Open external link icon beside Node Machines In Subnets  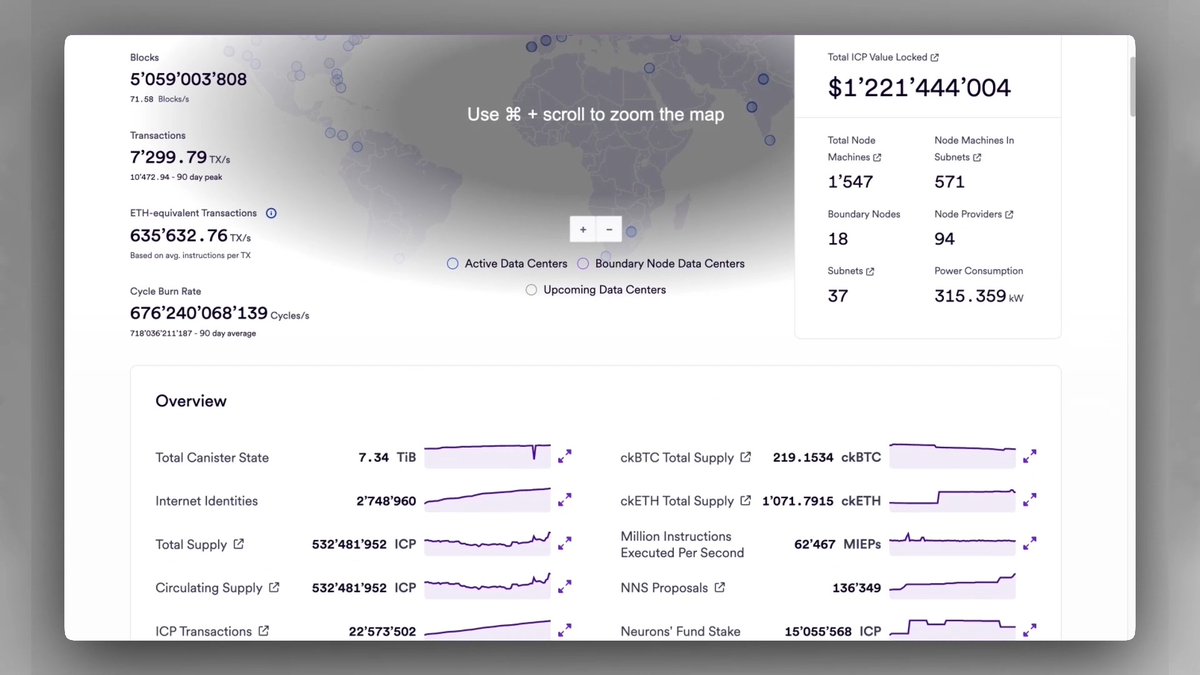coord(977,158)
